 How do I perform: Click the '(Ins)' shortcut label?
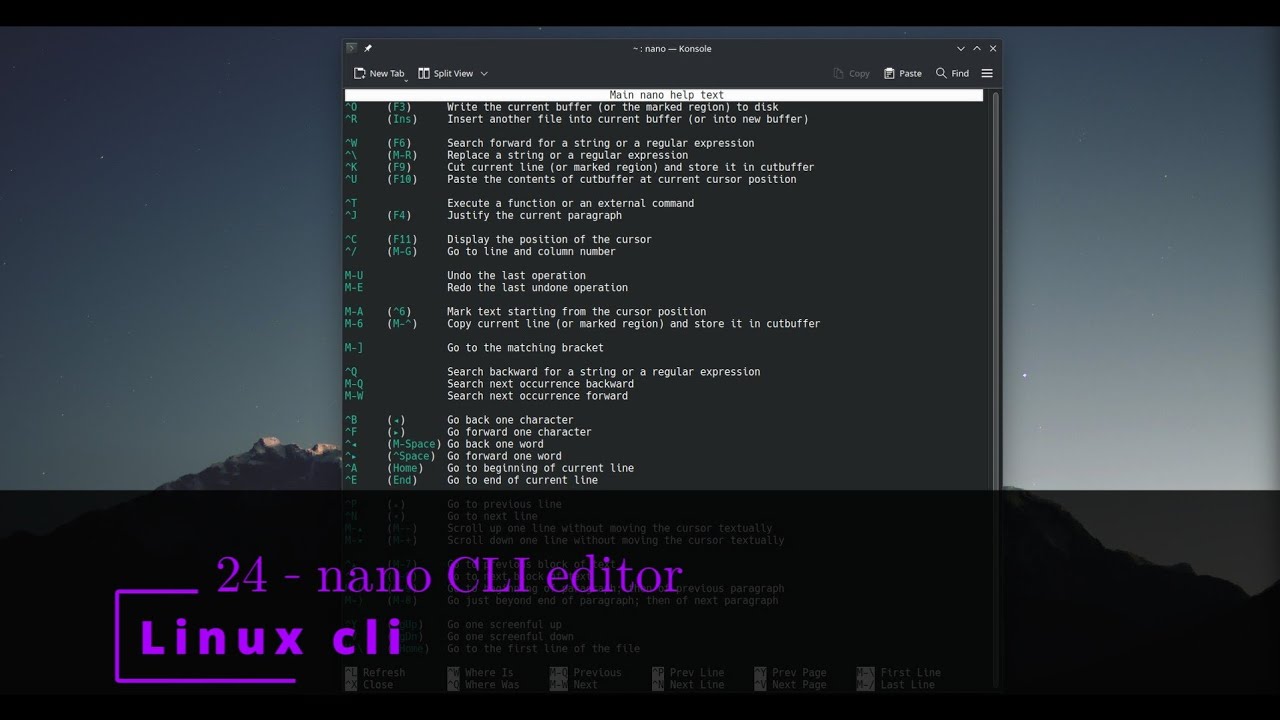[402, 119]
